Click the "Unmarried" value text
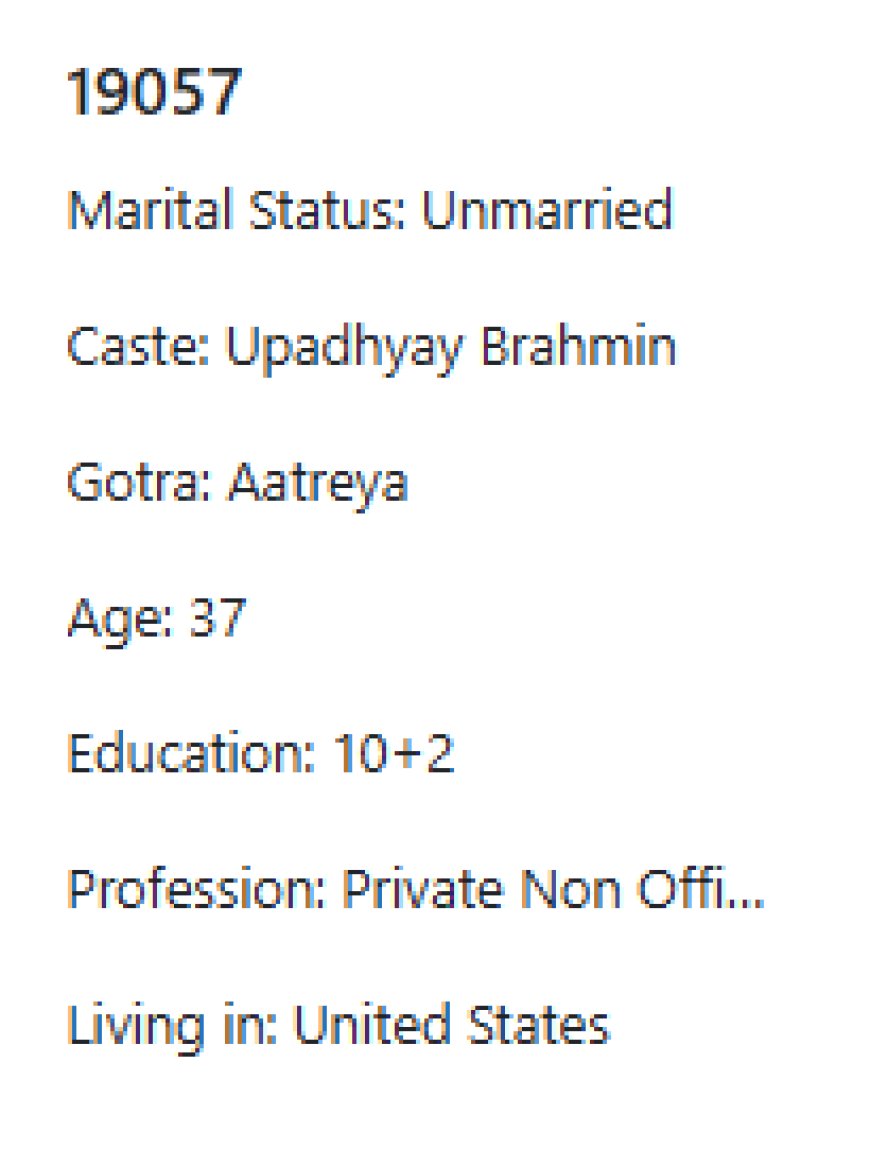Image resolution: width=870 pixels, height=1167 pixels. pos(546,211)
